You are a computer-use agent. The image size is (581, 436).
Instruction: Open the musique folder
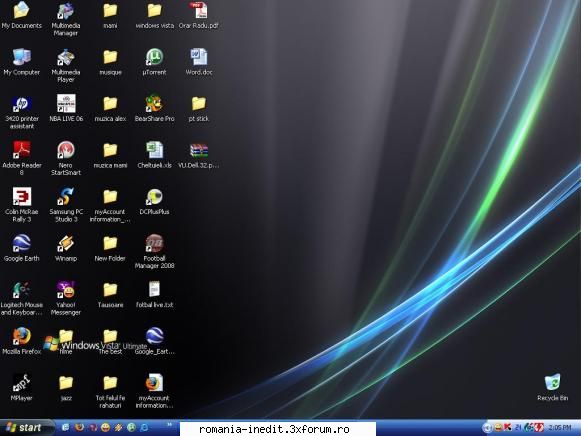coord(110,62)
